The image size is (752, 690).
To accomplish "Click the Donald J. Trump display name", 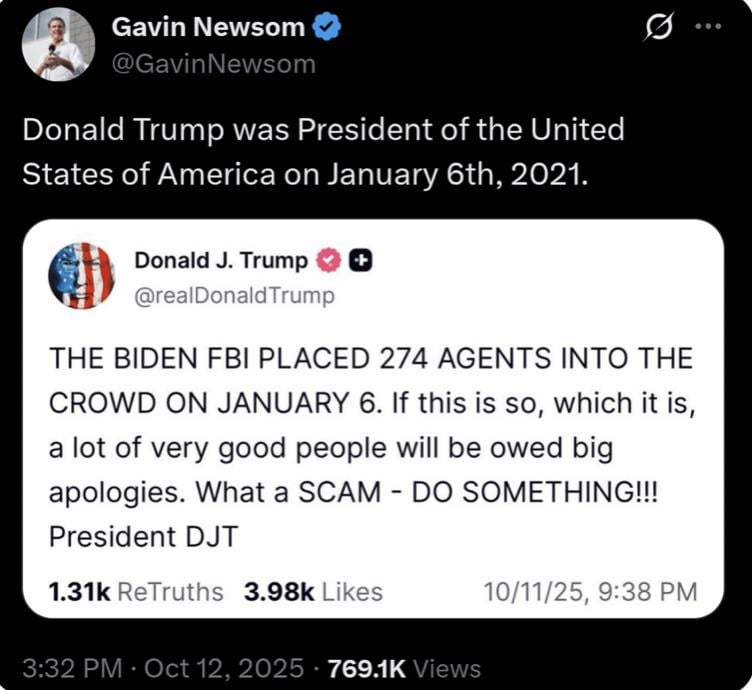I will pos(221,261).
